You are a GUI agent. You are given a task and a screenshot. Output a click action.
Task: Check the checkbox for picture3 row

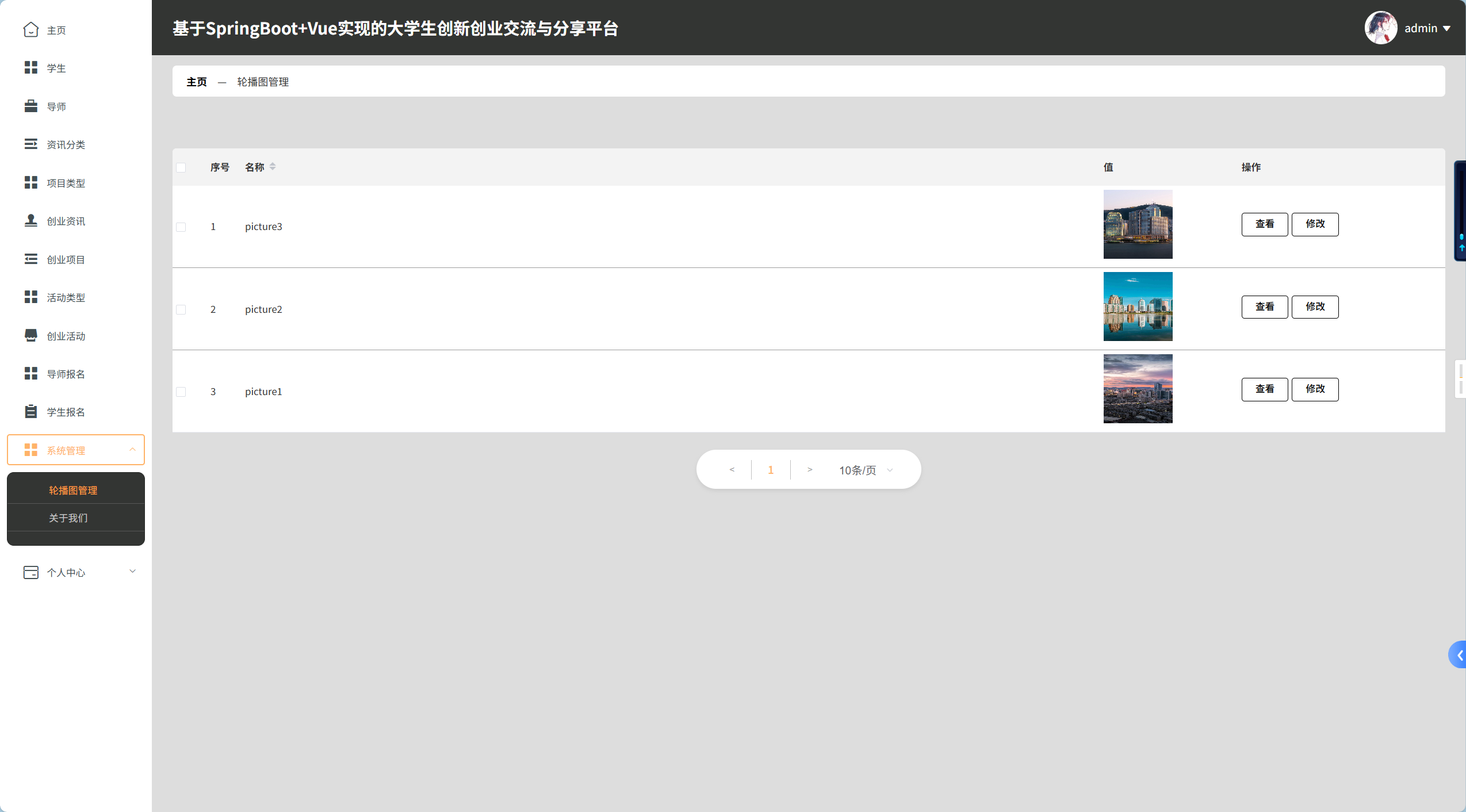tap(181, 227)
